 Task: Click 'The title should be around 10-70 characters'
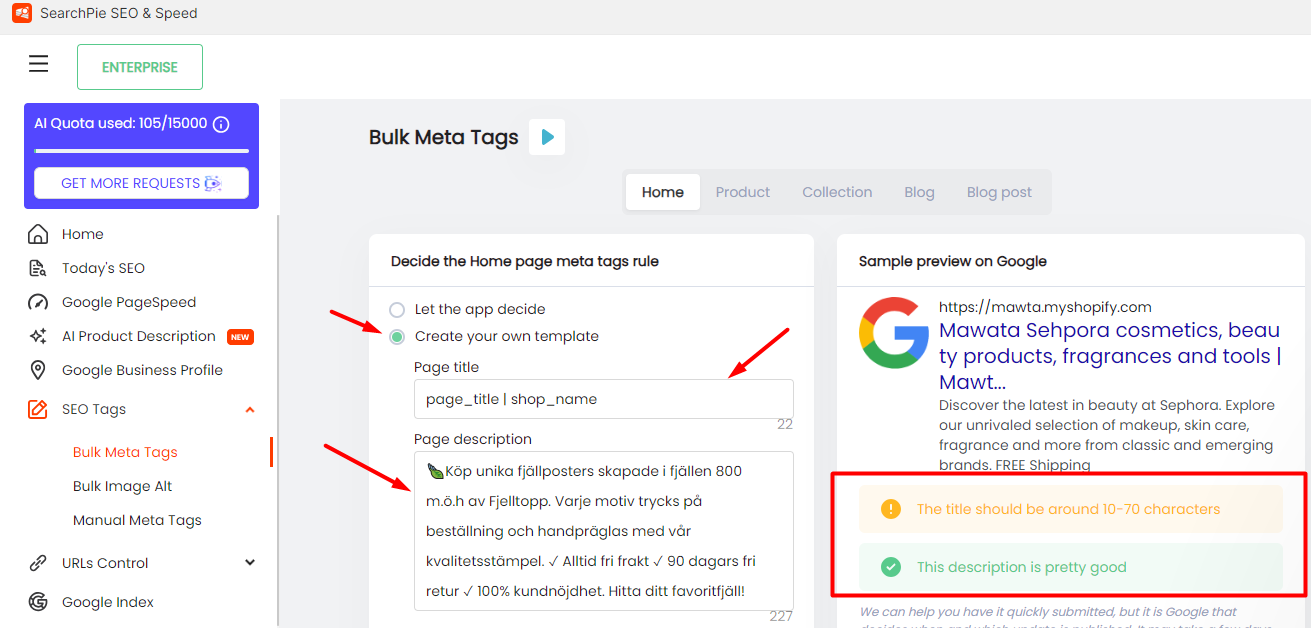click(1068, 509)
